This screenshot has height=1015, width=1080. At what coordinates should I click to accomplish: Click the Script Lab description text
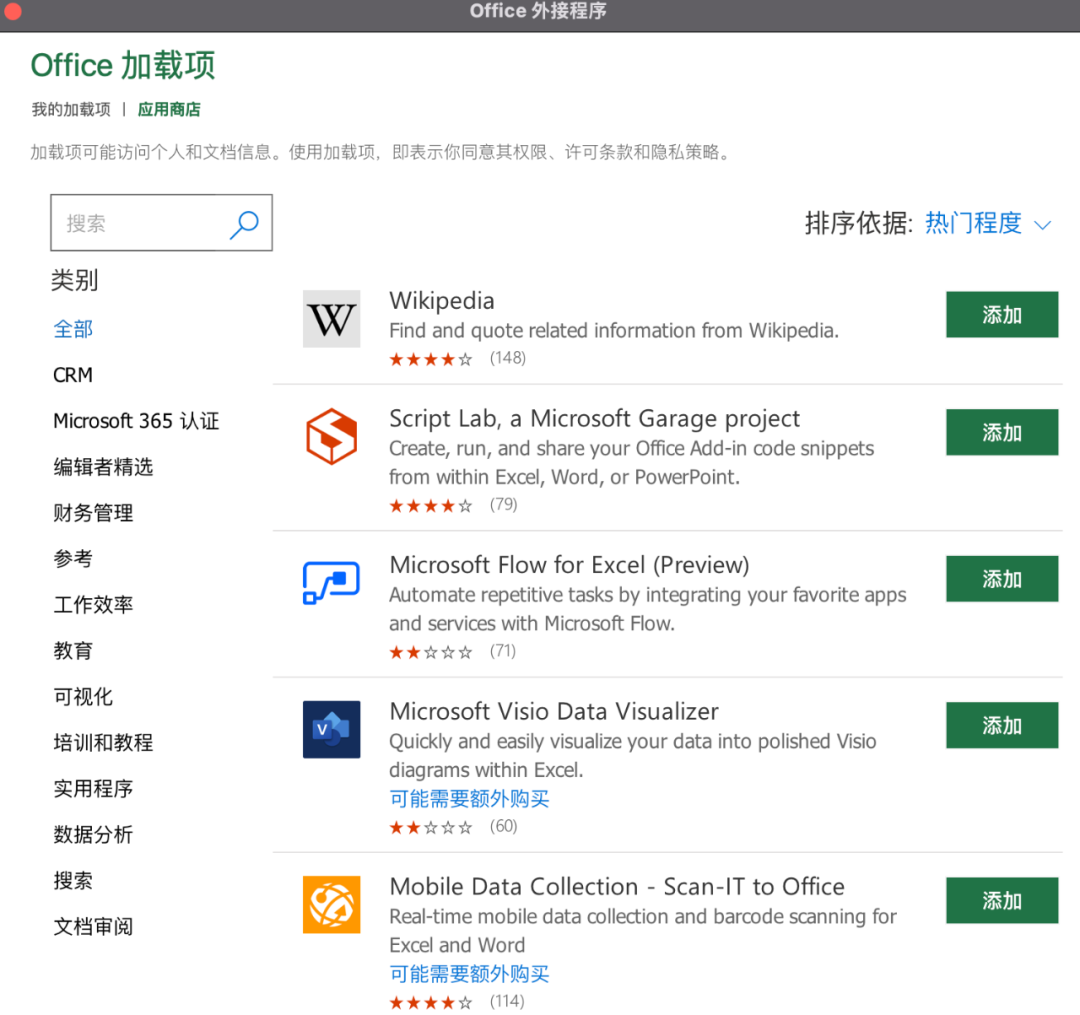[632, 463]
